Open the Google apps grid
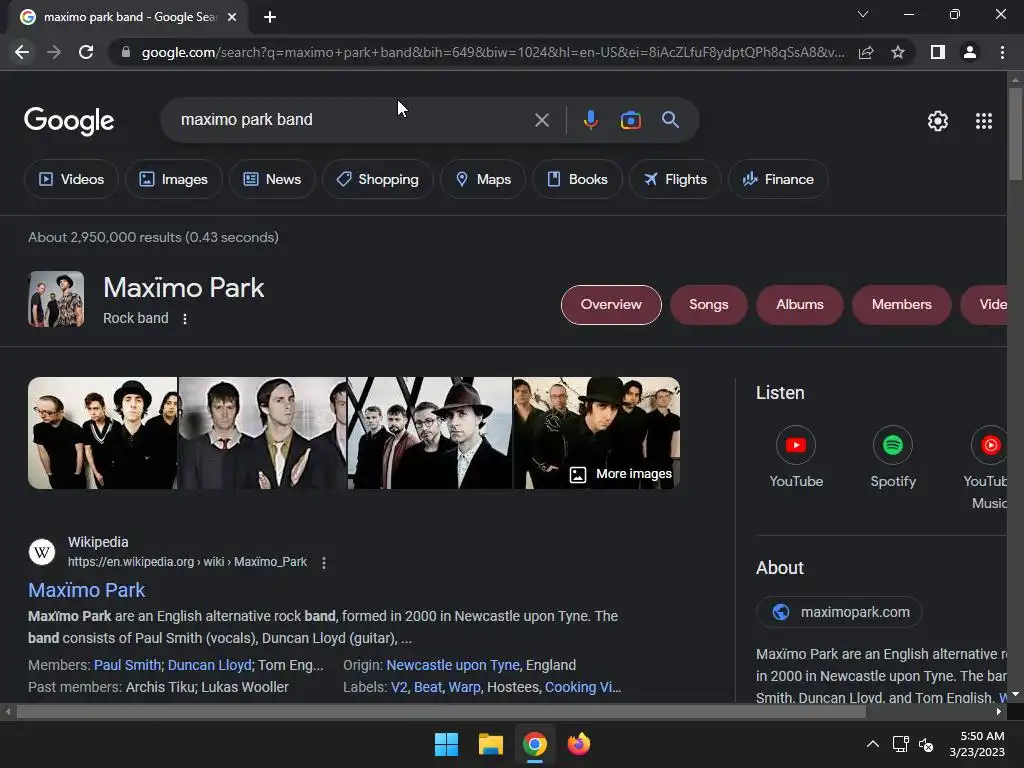Viewport: 1024px width, 768px height. click(984, 121)
